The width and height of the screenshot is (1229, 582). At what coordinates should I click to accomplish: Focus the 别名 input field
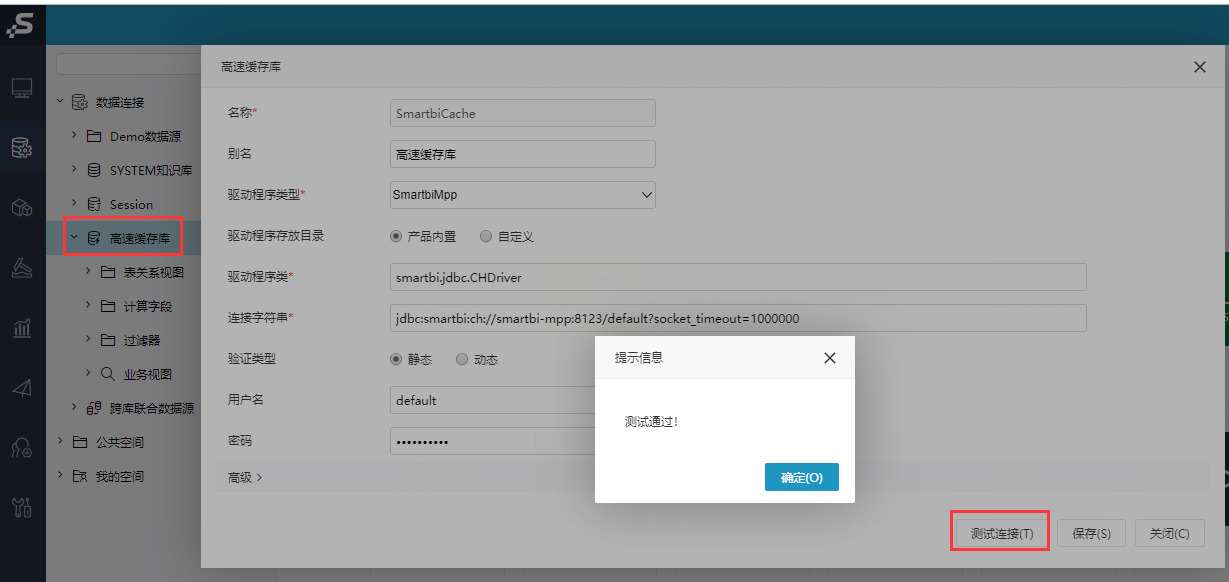[523, 154]
